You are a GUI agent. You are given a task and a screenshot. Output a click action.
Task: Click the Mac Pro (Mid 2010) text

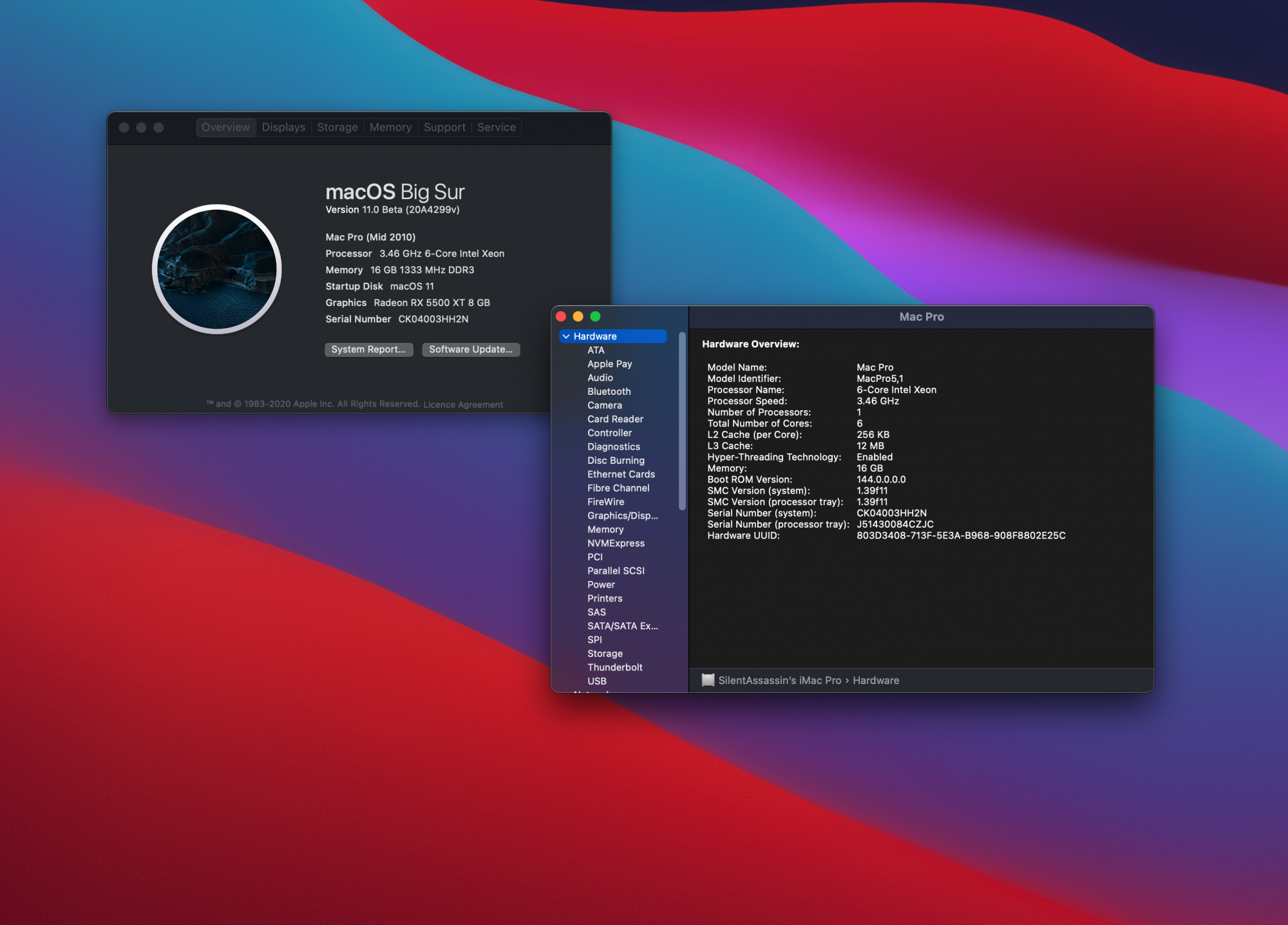click(370, 237)
